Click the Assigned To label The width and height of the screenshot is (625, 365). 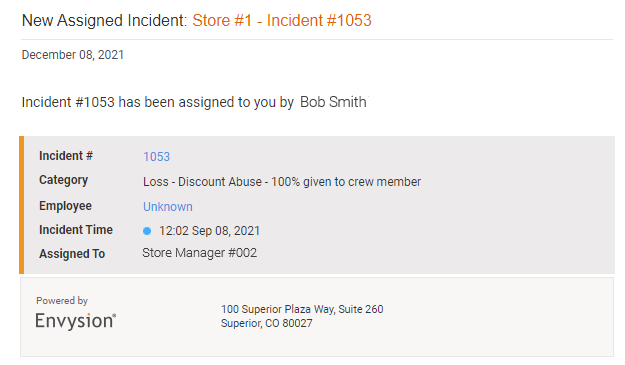pyautogui.click(x=72, y=254)
